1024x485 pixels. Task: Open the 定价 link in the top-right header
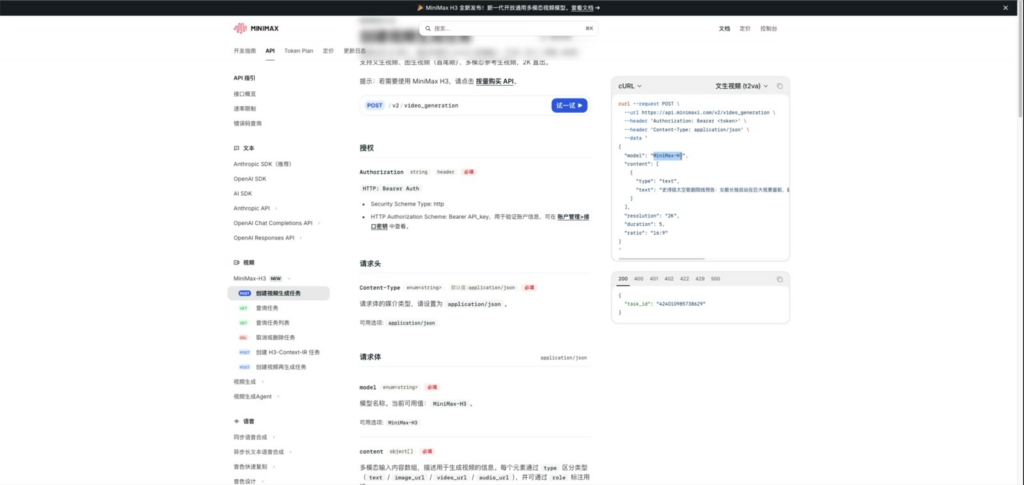pyautogui.click(x=745, y=29)
